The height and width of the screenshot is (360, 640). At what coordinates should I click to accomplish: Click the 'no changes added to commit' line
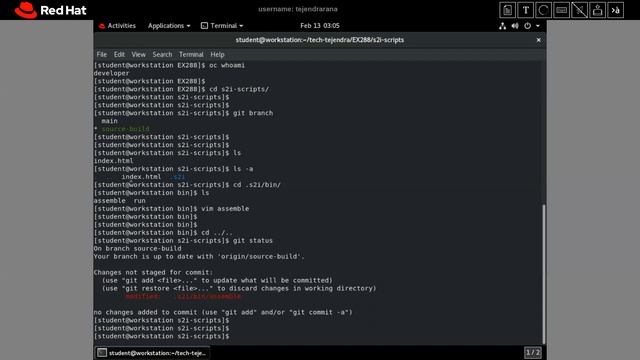tap(223, 312)
